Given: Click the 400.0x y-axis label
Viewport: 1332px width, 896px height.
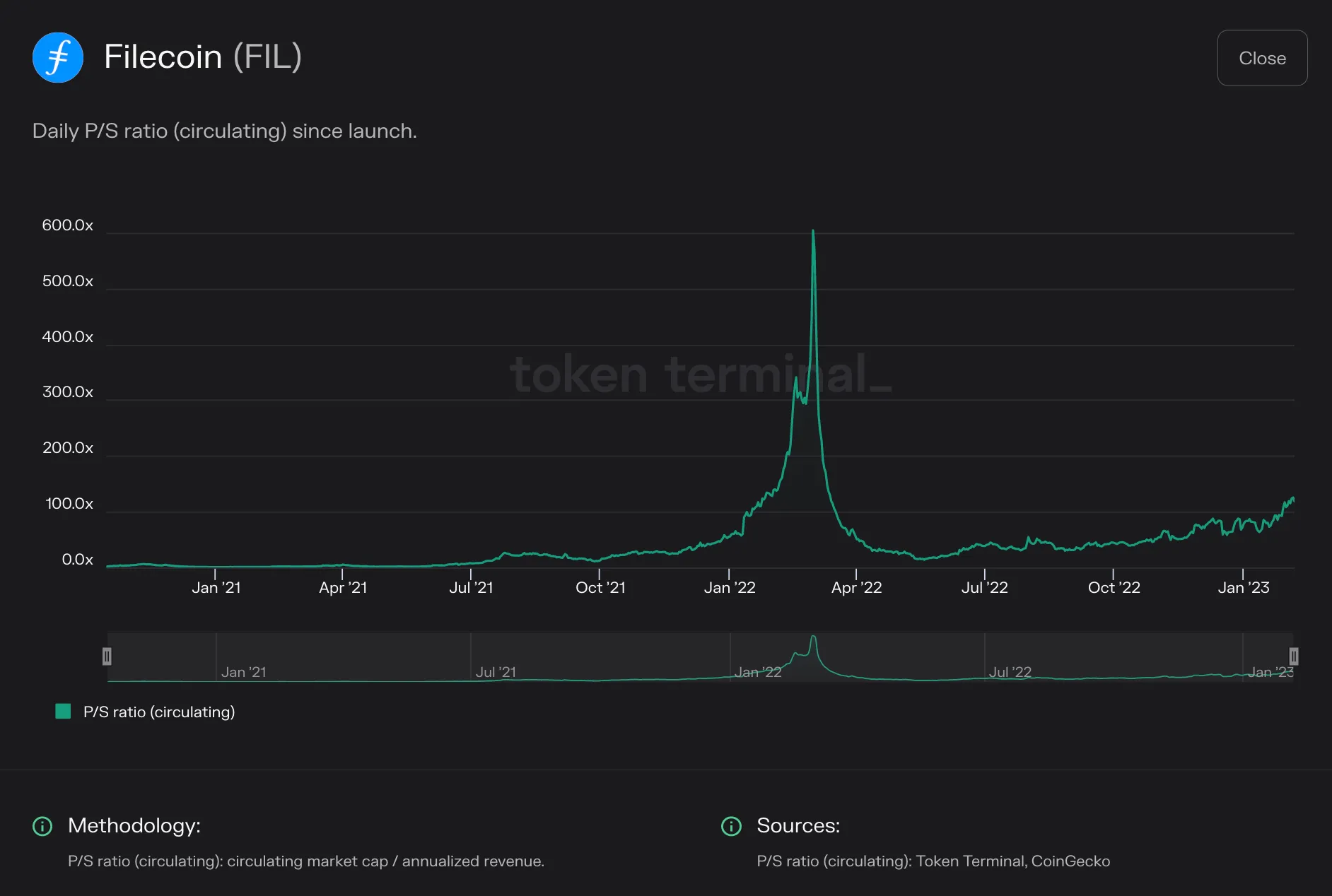Looking at the screenshot, I should coord(68,337).
